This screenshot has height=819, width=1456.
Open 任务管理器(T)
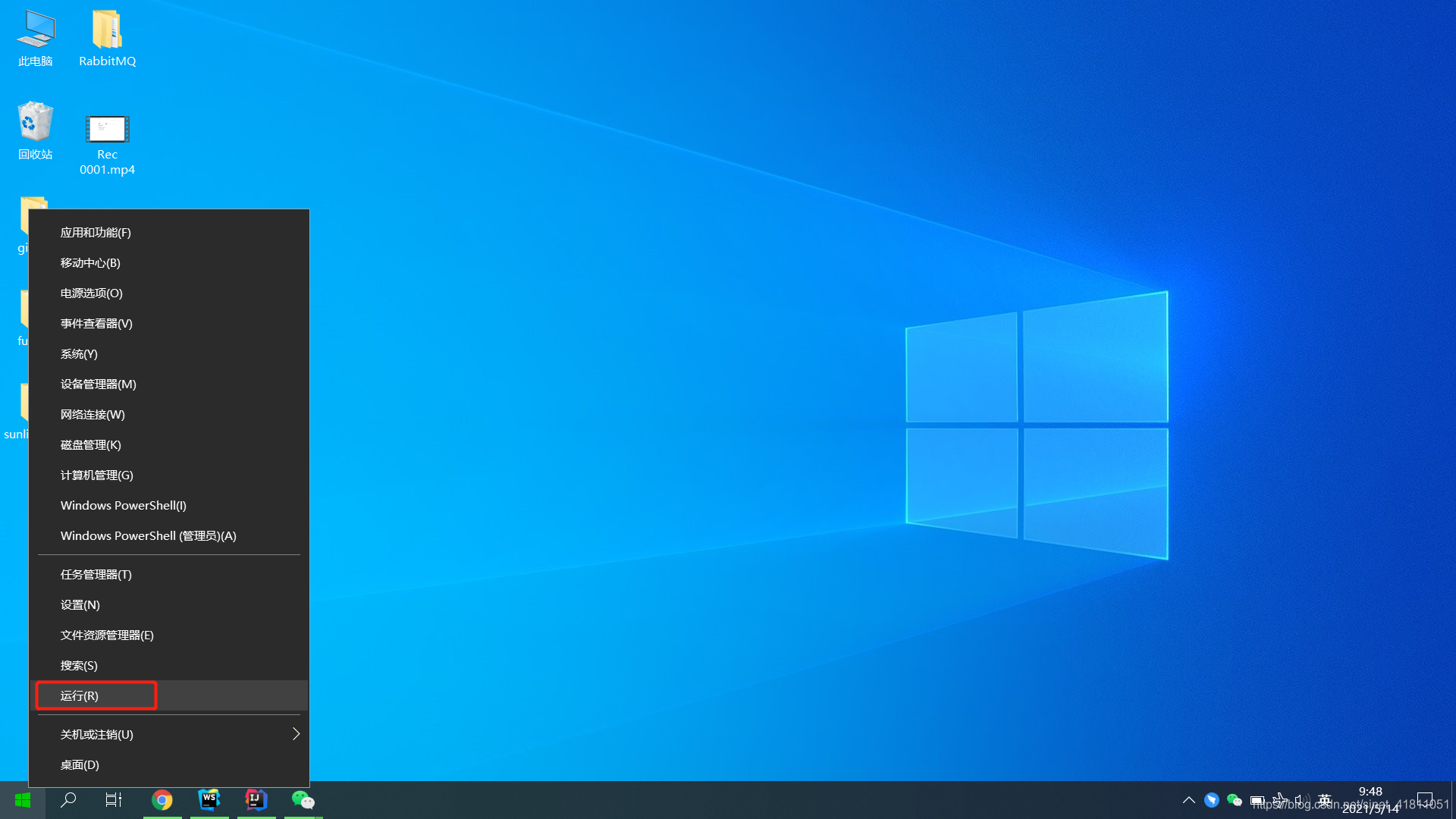(x=96, y=575)
